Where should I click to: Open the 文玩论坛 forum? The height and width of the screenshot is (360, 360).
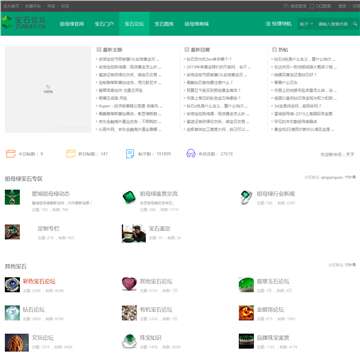(43, 338)
